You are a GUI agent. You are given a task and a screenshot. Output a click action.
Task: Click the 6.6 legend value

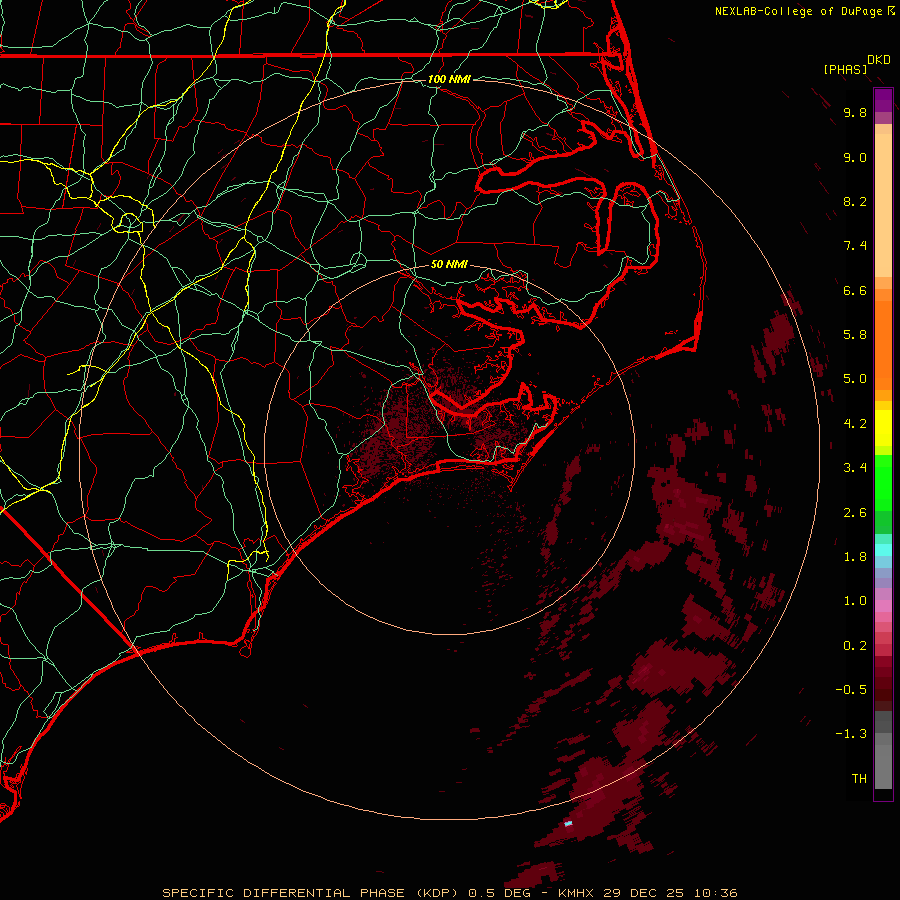(x=855, y=290)
